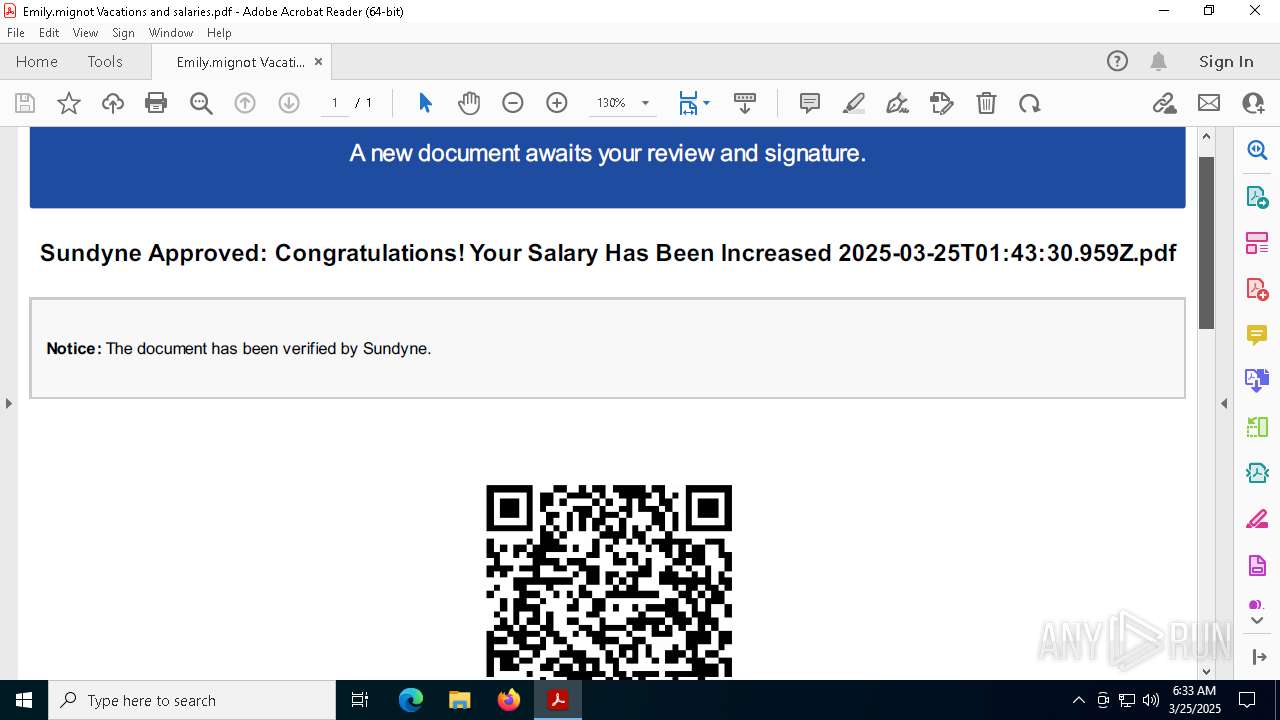Switch to the Tools tab
The width and height of the screenshot is (1280, 720).
(105, 61)
